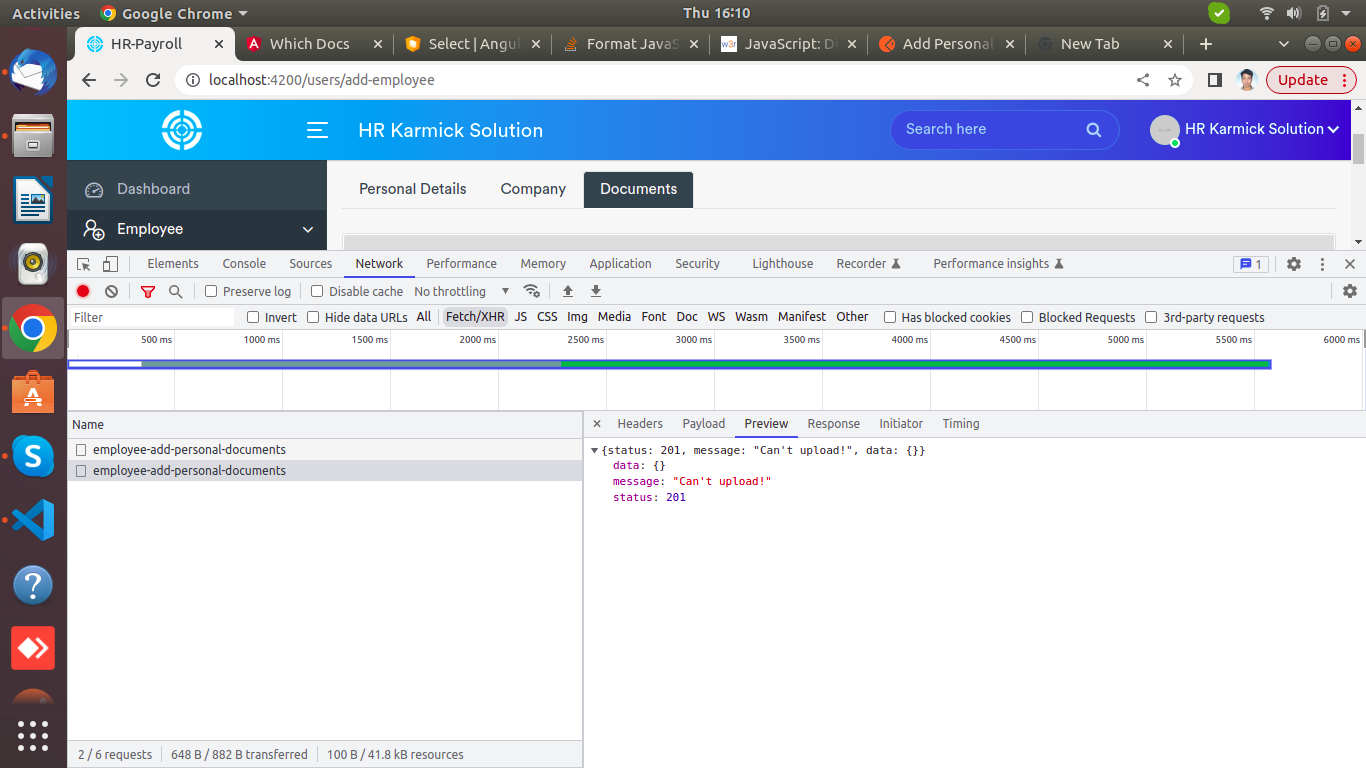Clear the network log
The width and height of the screenshot is (1366, 768).
(111, 291)
